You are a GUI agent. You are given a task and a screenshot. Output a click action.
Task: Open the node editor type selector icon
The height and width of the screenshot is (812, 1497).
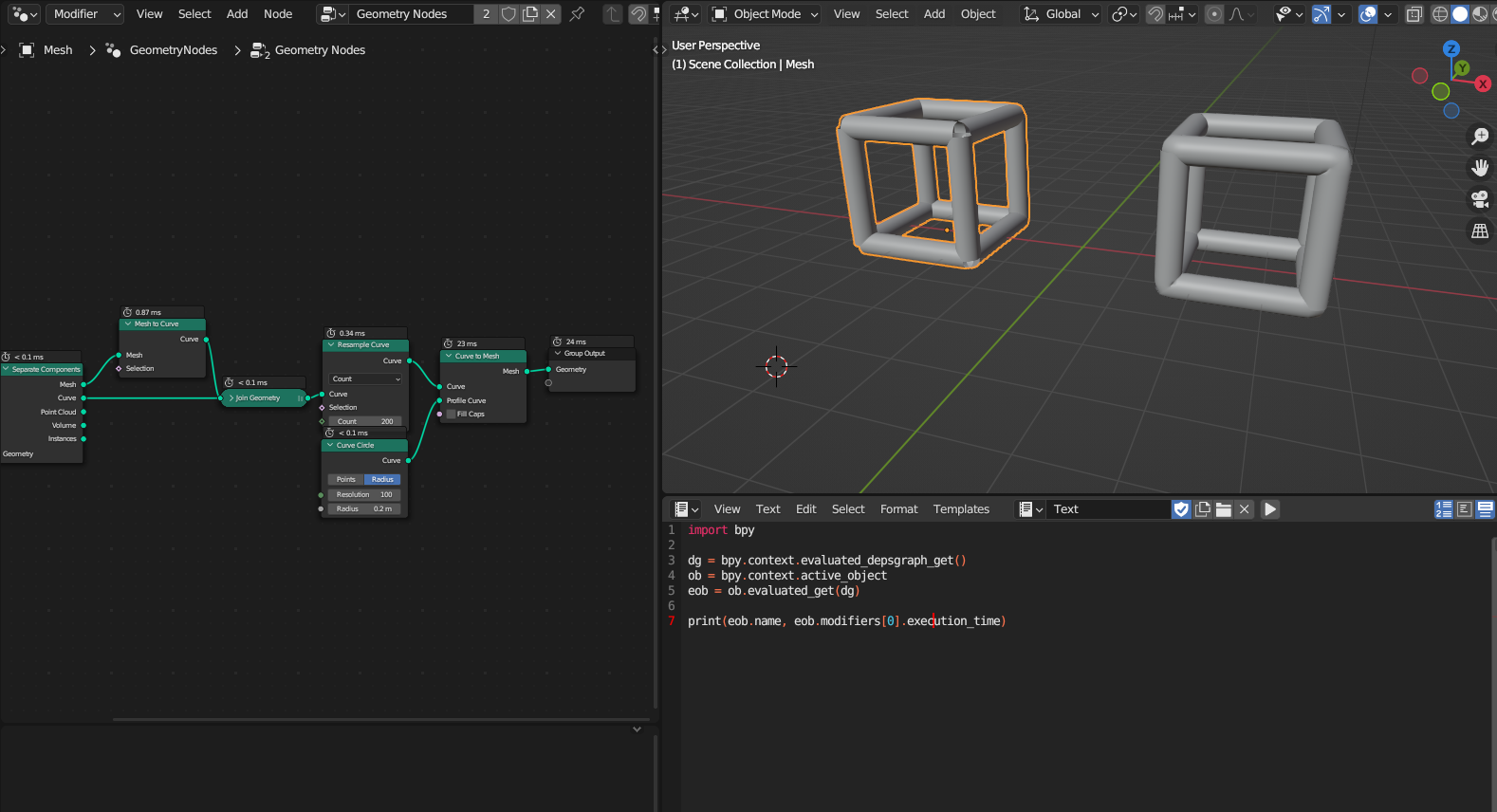point(25,14)
